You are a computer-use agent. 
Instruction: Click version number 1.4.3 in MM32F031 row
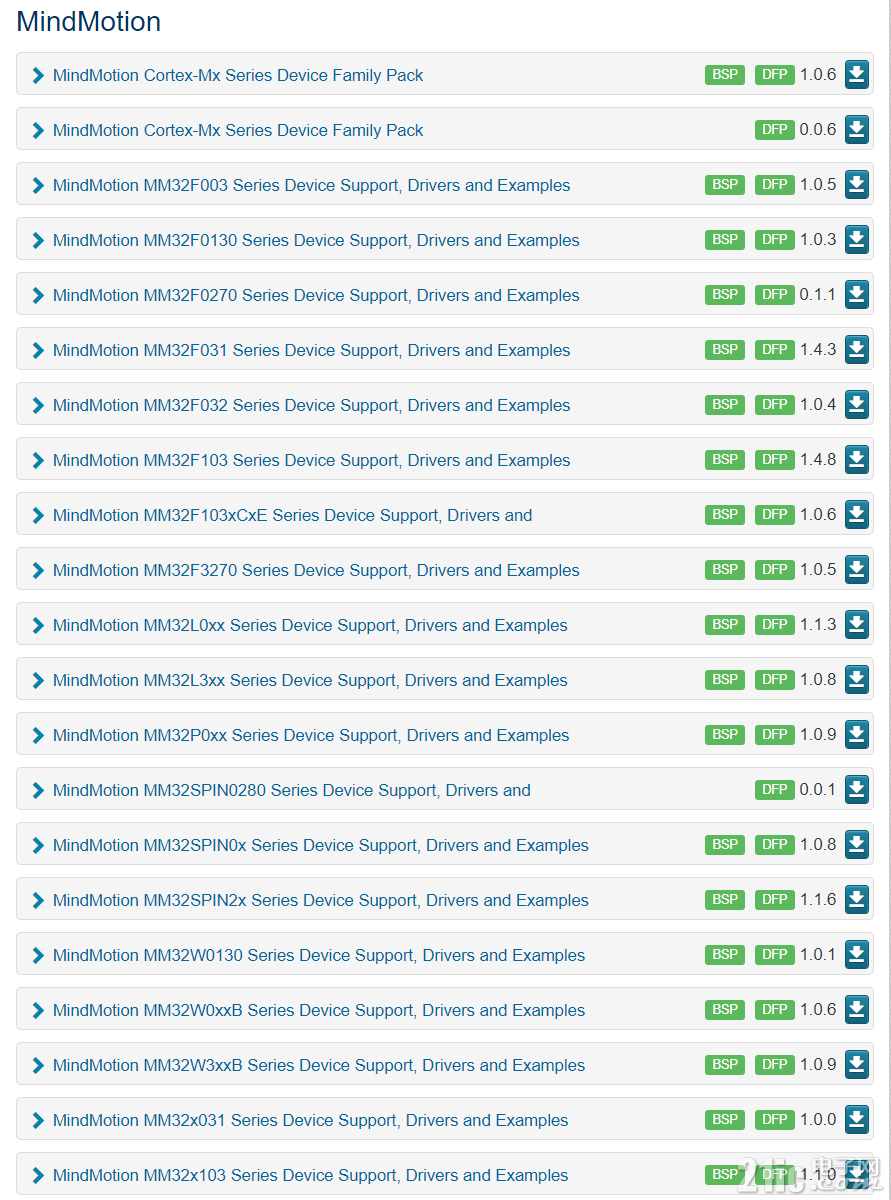point(818,350)
